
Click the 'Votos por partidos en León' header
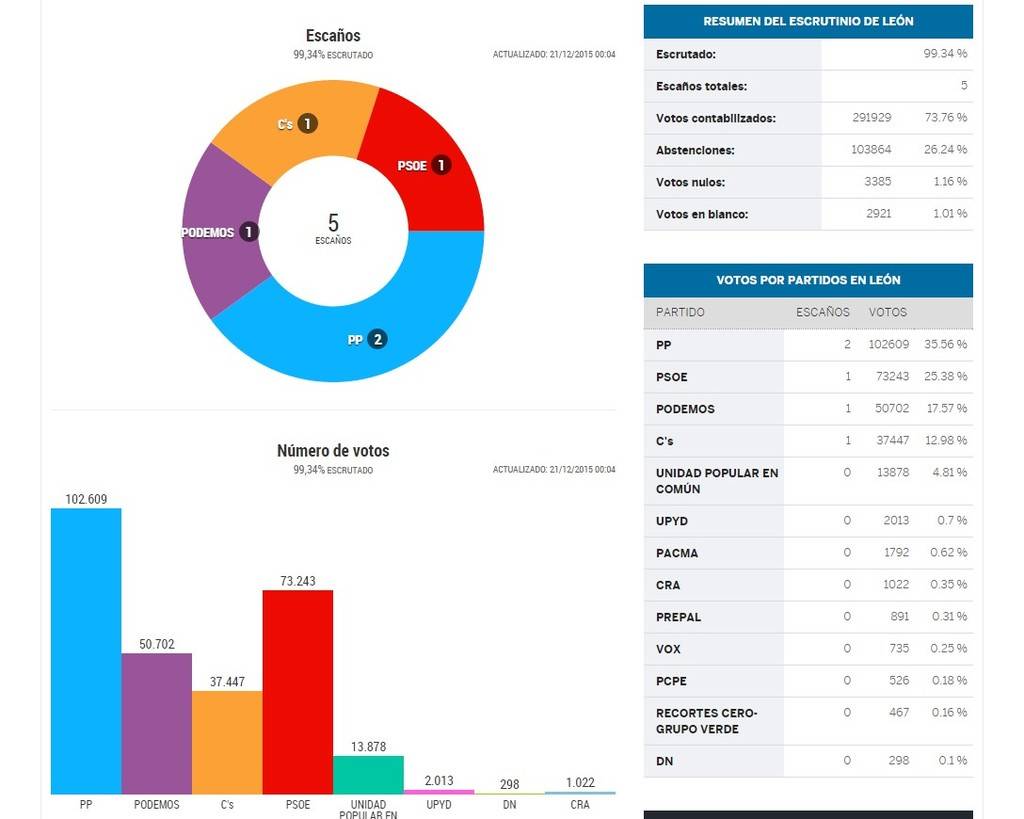[x=808, y=280]
